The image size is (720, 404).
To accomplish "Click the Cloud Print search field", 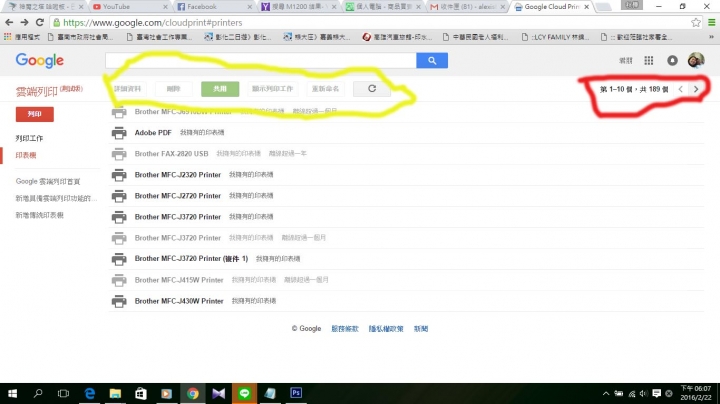I will (261, 61).
